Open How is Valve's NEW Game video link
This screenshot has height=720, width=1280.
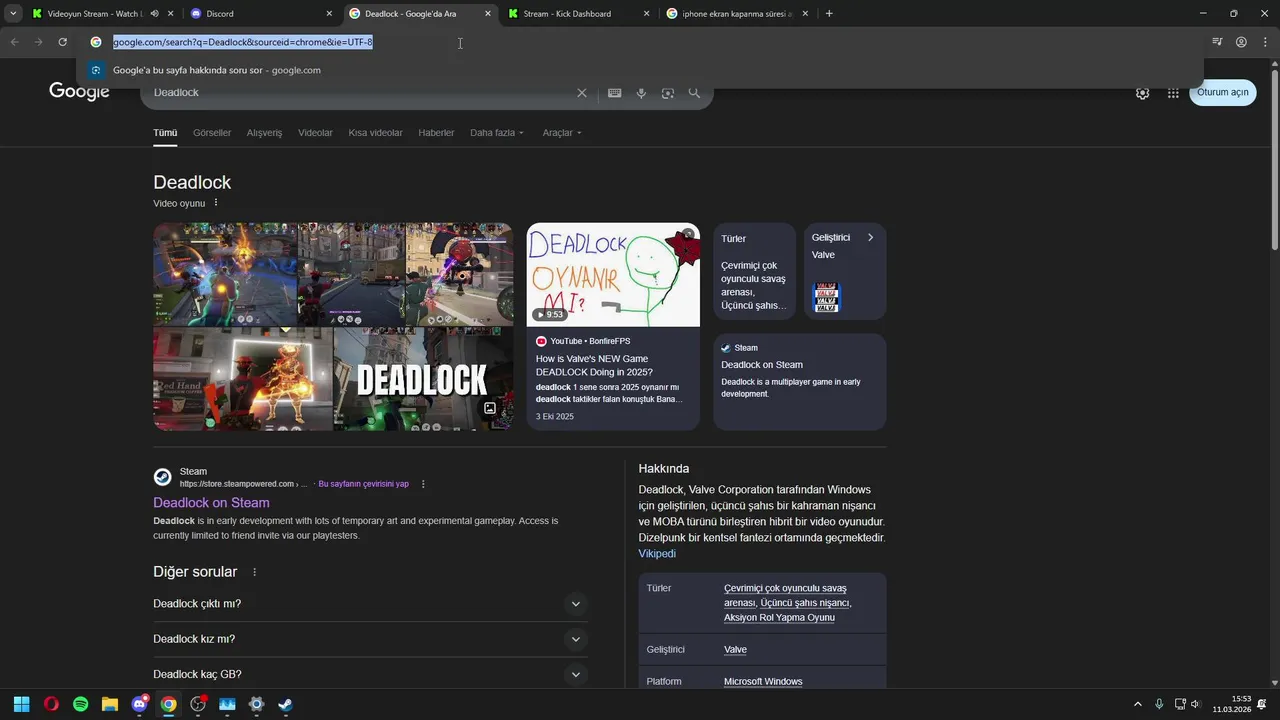594,365
